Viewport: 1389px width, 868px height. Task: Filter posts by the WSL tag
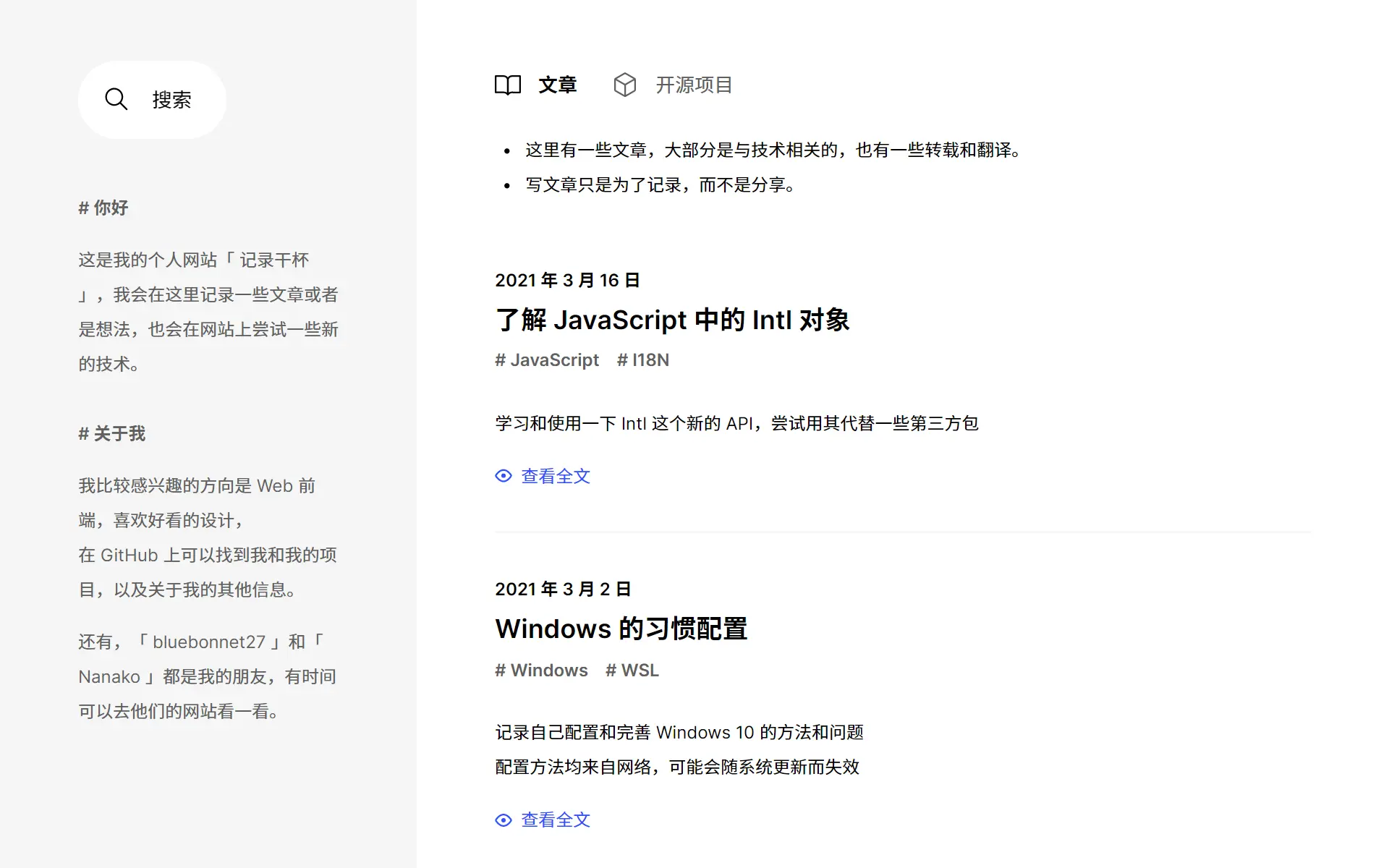pos(632,670)
